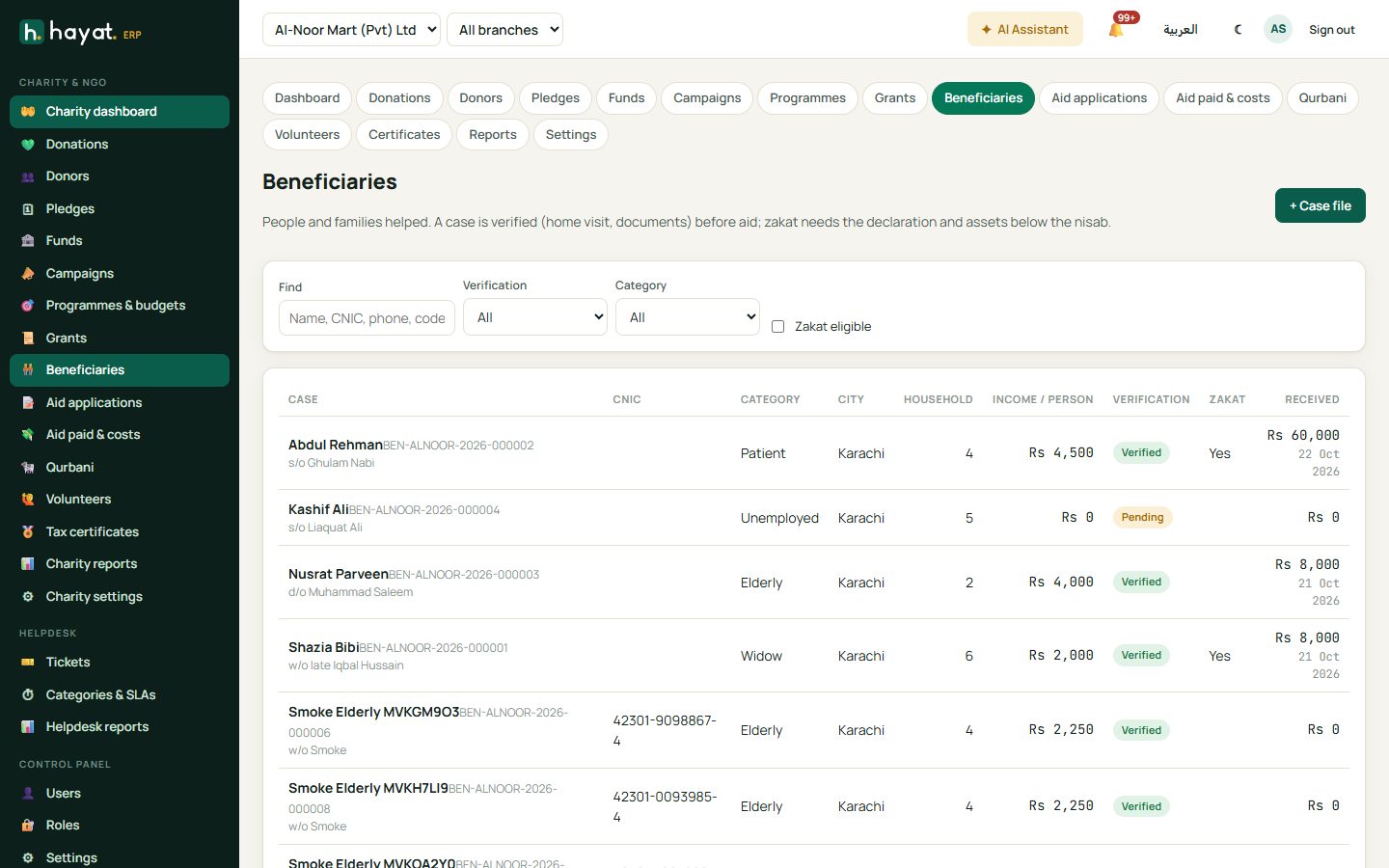This screenshot has height=868, width=1389.
Task: Open Abdul Rehman case row
Action: pos(813,453)
